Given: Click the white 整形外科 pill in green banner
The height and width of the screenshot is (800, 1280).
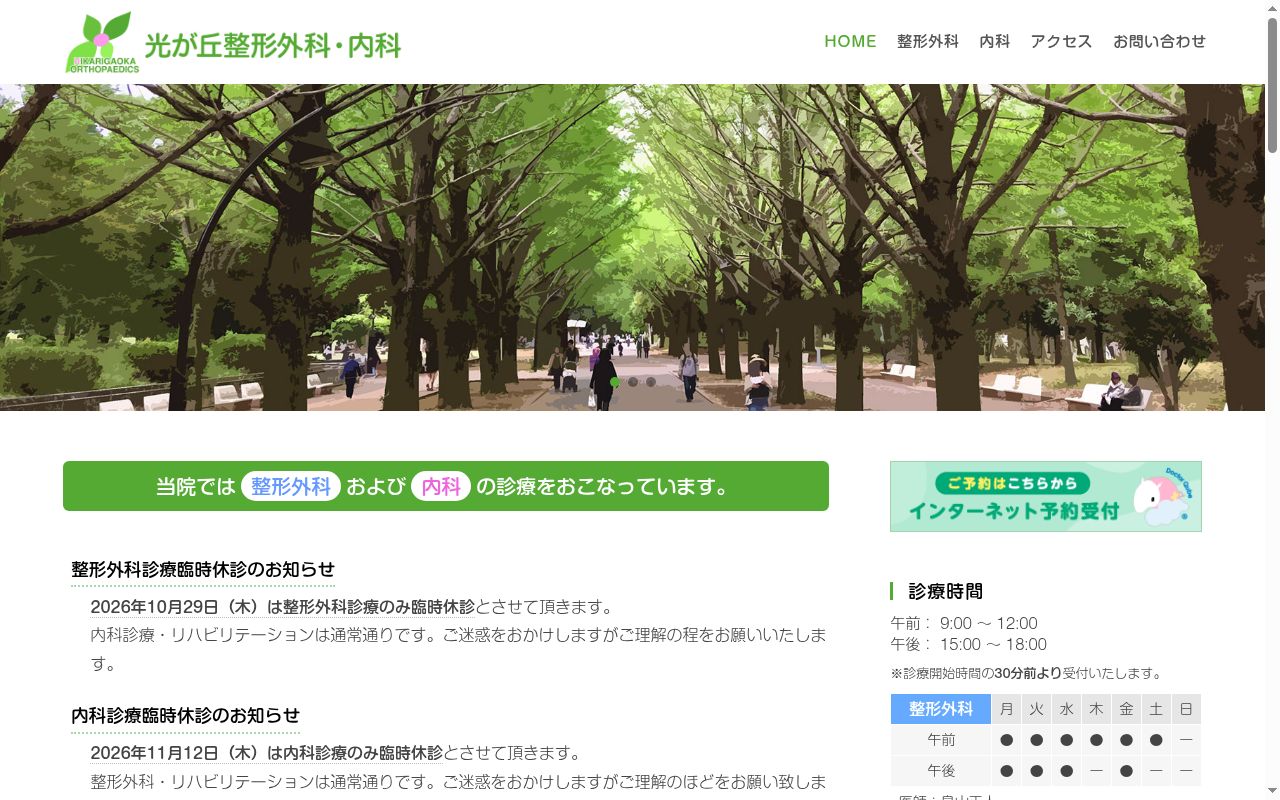Looking at the screenshot, I should click(291, 486).
